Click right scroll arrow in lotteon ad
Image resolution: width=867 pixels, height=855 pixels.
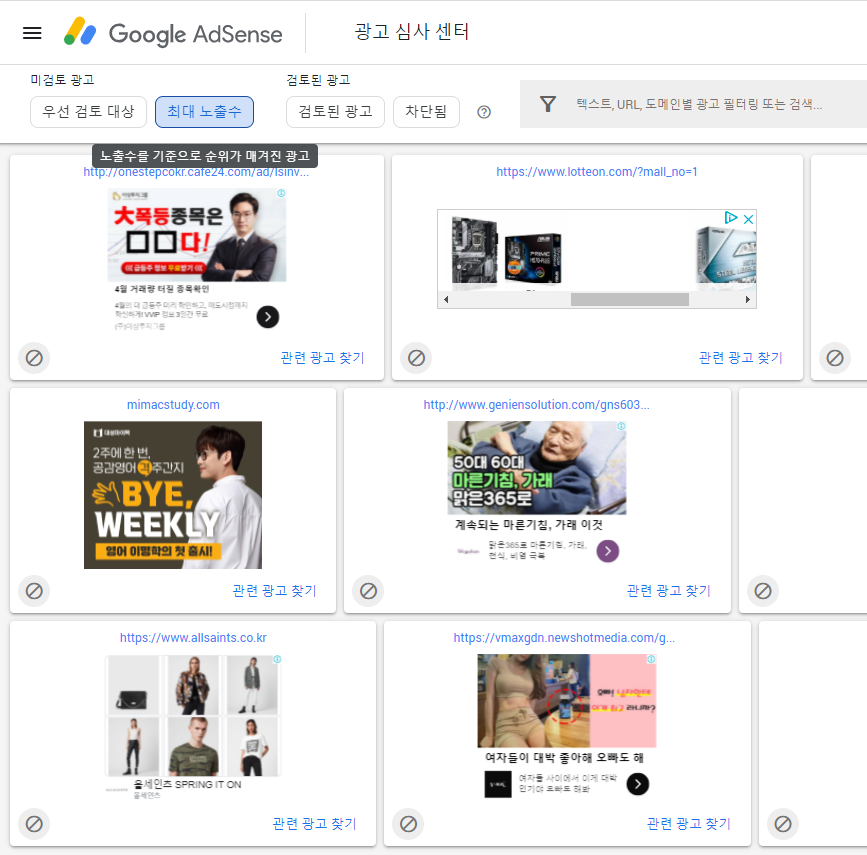point(748,299)
